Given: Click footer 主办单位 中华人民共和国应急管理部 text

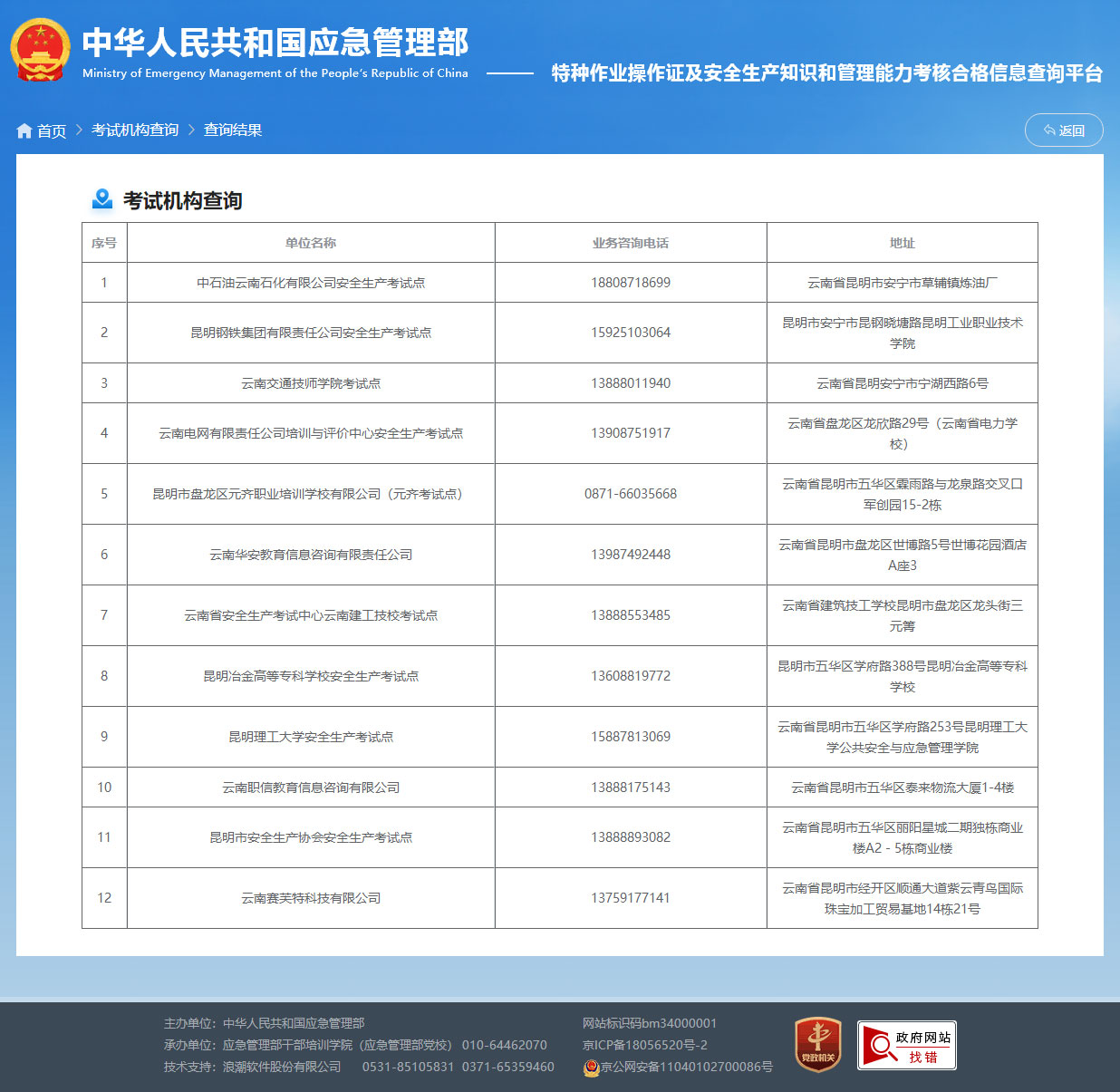Looking at the screenshot, I should (x=264, y=1023).
